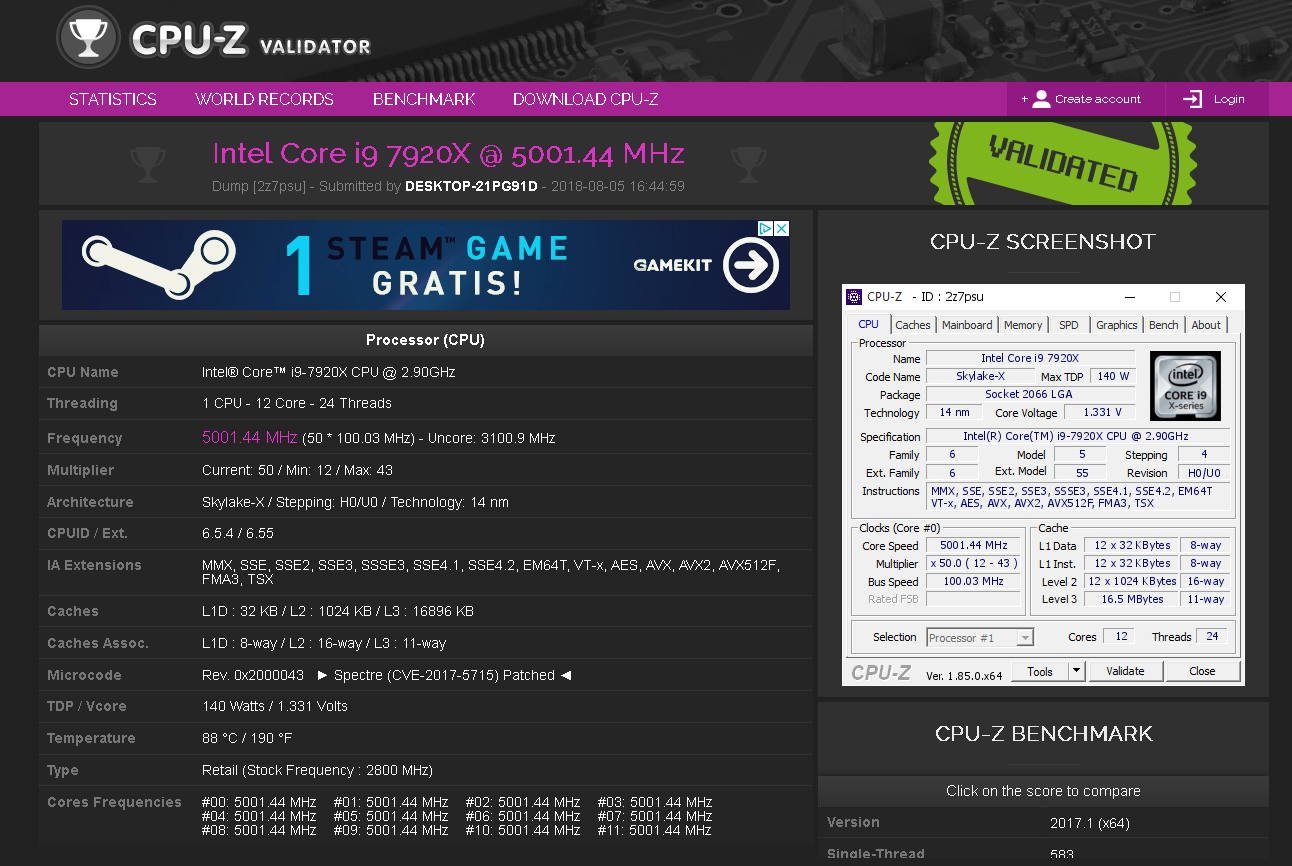
Task: Click the Login arrow icon
Action: pyautogui.click(x=1192, y=99)
